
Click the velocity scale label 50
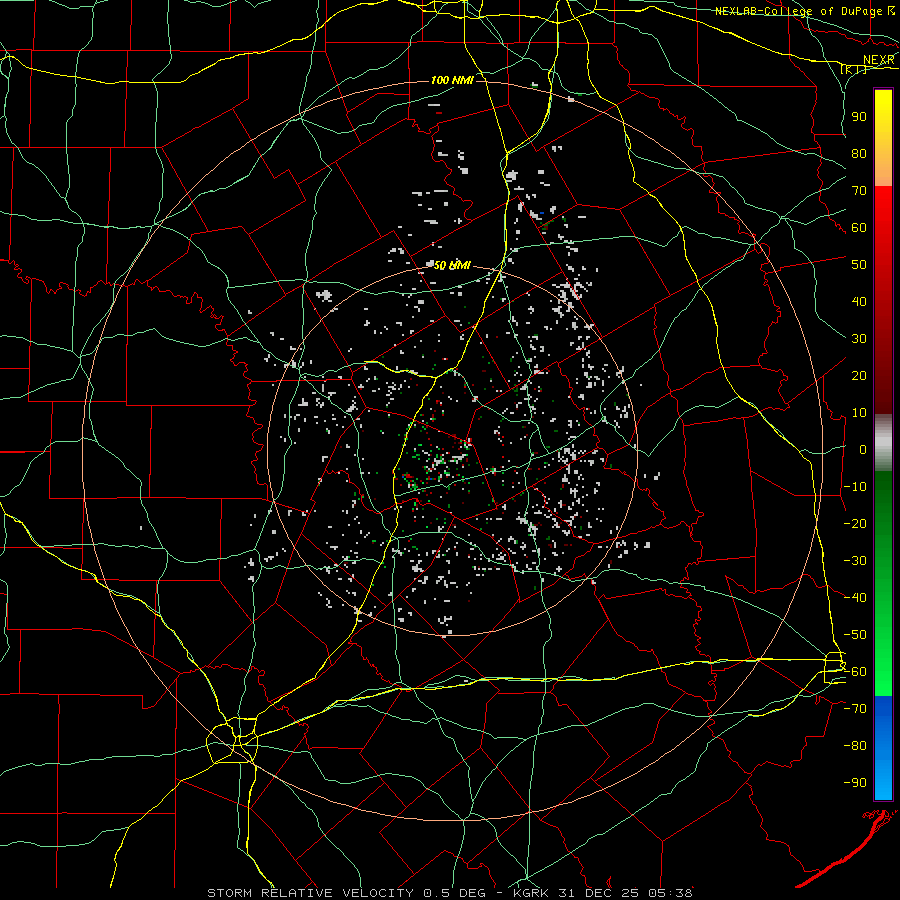[x=859, y=265]
